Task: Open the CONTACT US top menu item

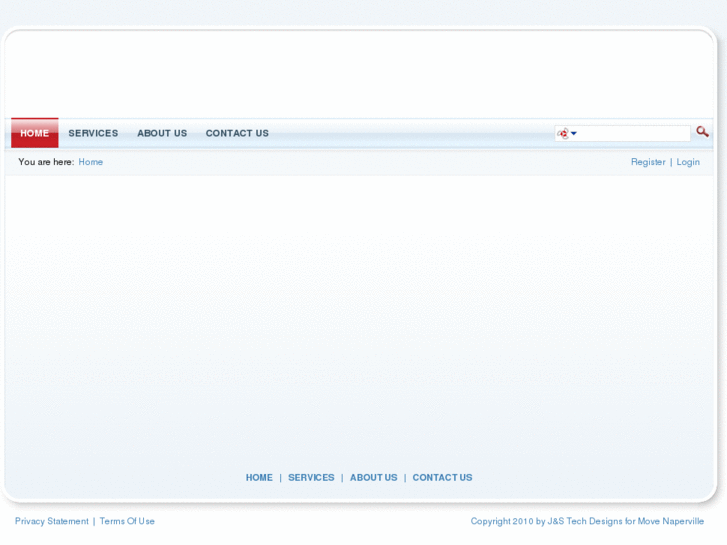Action: pyautogui.click(x=237, y=133)
